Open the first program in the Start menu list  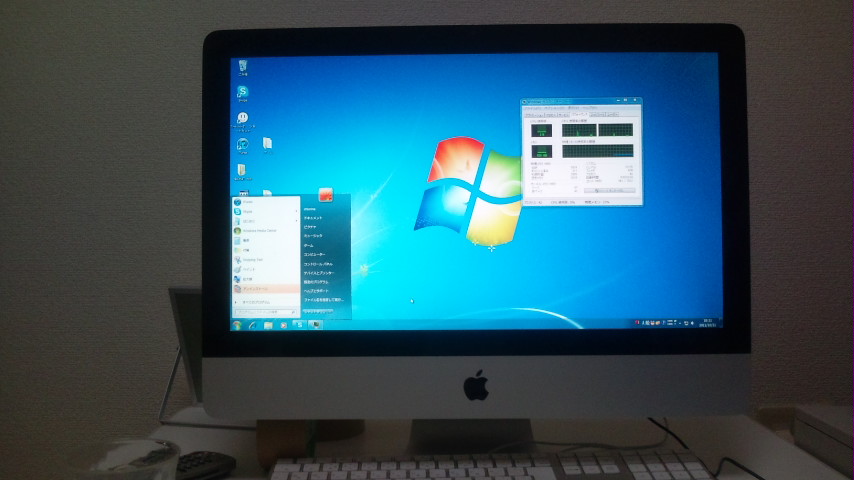[266, 202]
